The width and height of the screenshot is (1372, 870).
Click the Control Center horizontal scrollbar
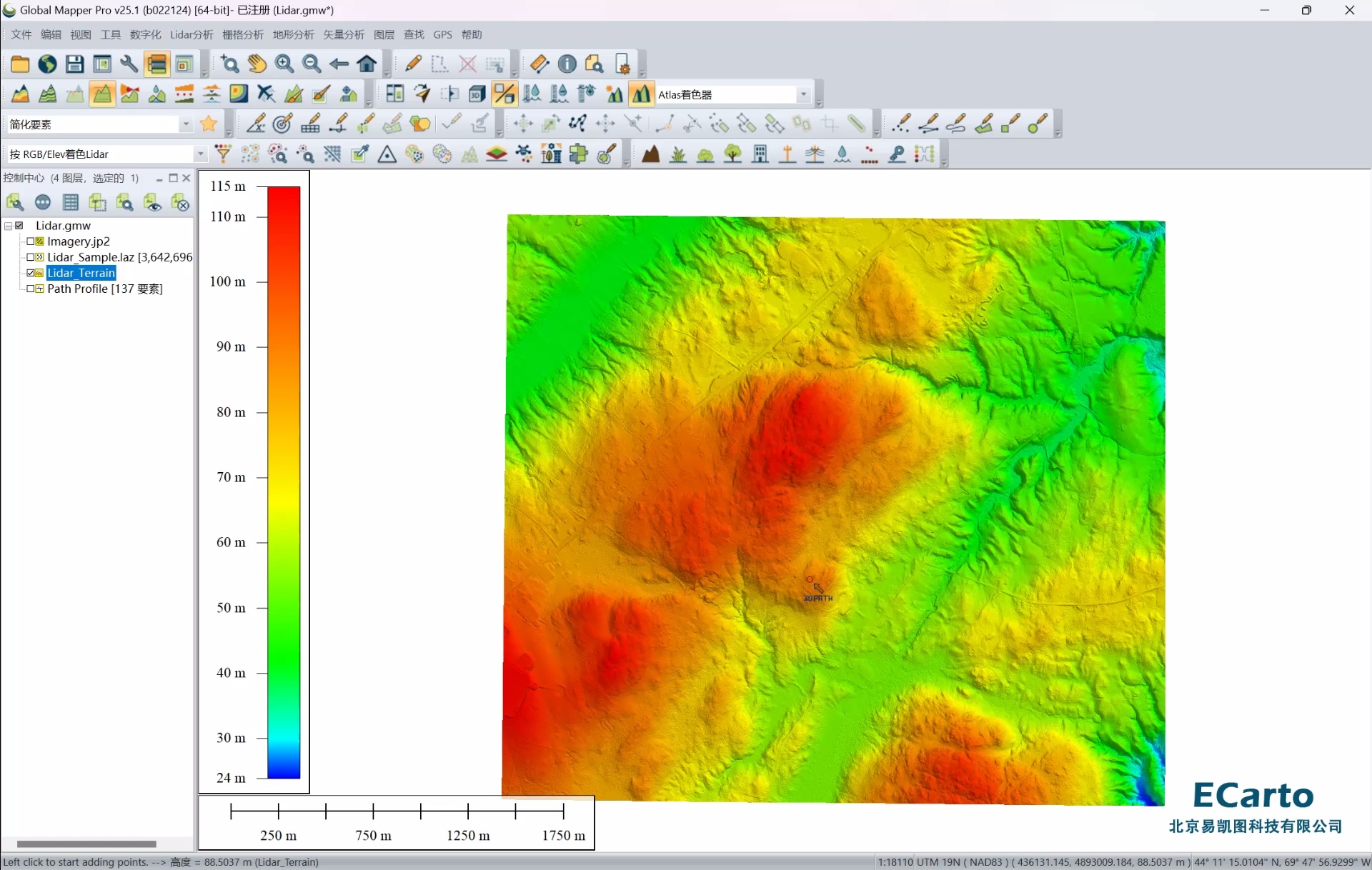coord(86,844)
